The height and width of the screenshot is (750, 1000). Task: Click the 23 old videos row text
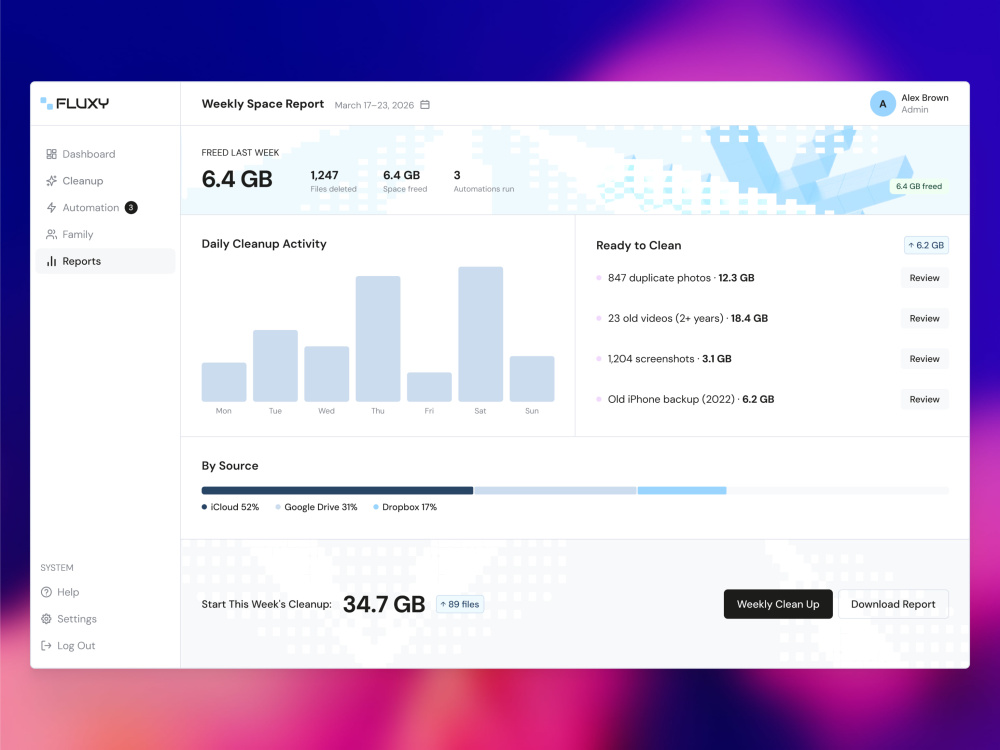pos(688,318)
